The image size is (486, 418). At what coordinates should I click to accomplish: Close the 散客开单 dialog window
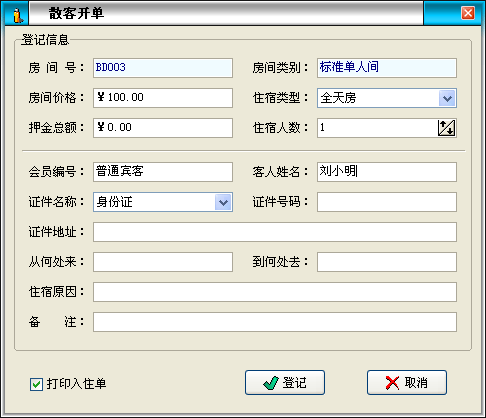point(468,13)
